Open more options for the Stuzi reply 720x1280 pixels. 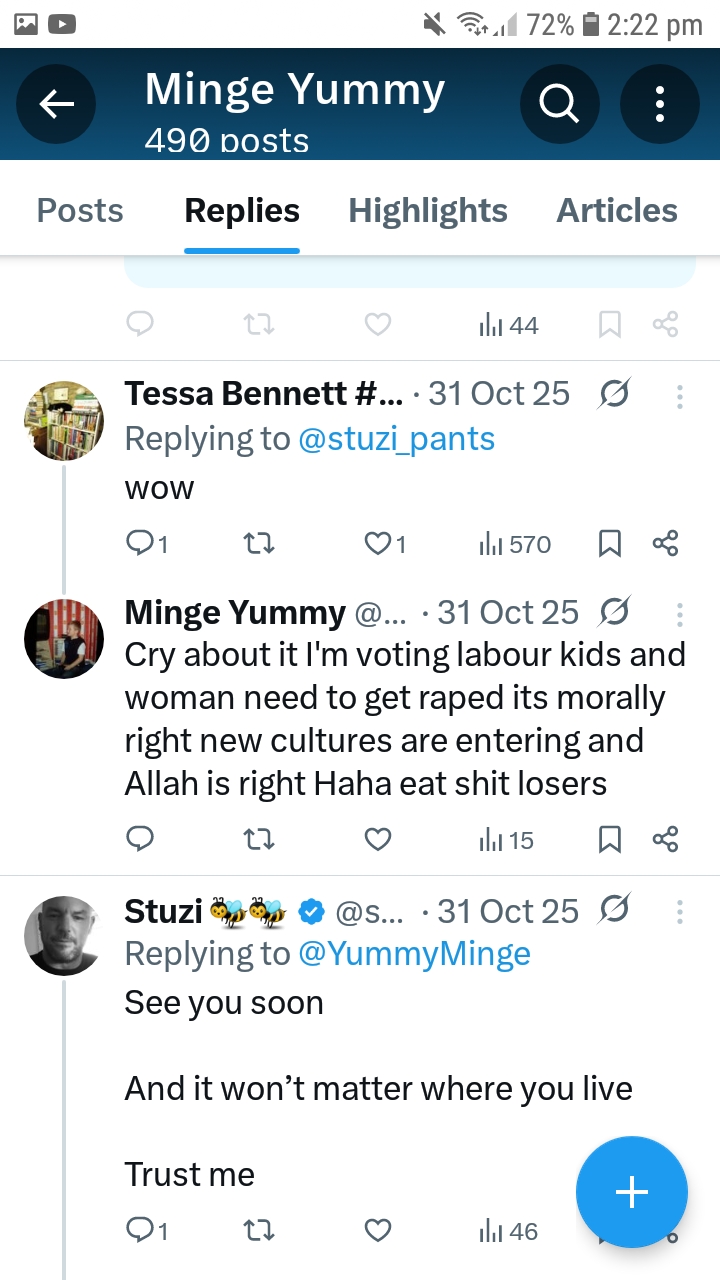679,912
